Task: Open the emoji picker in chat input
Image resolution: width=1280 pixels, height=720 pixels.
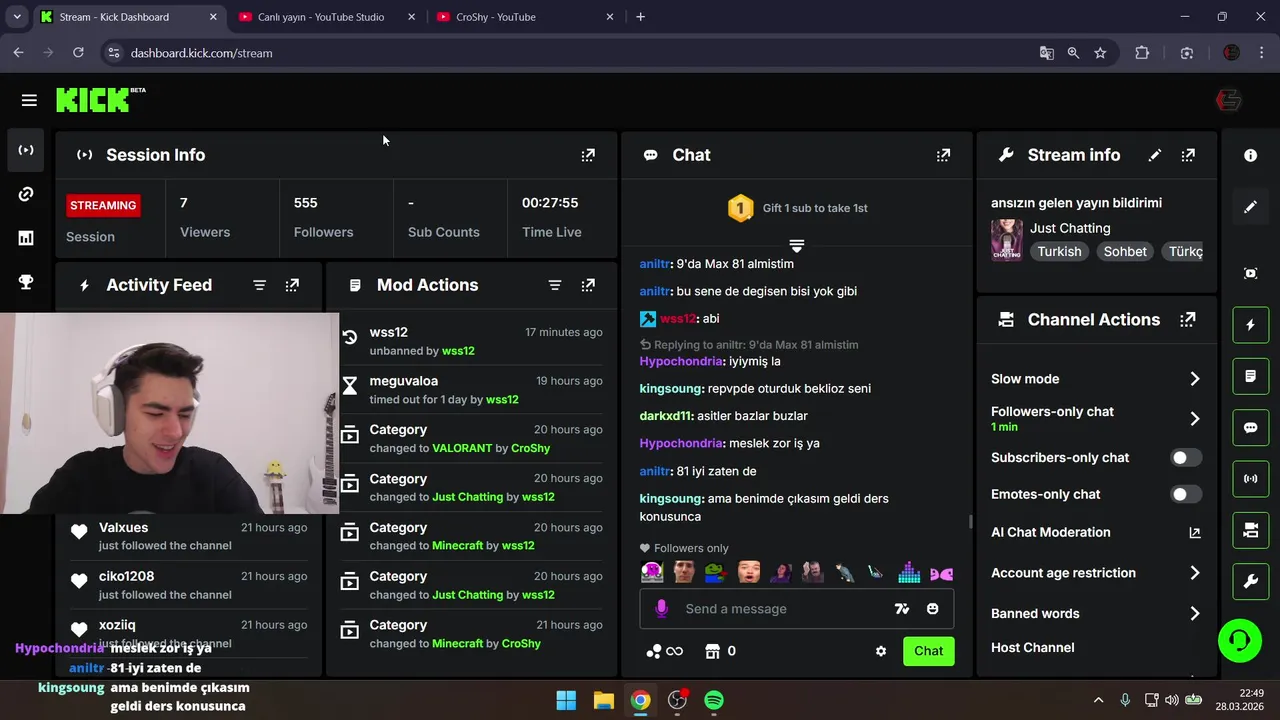Action: tap(932, 609)
